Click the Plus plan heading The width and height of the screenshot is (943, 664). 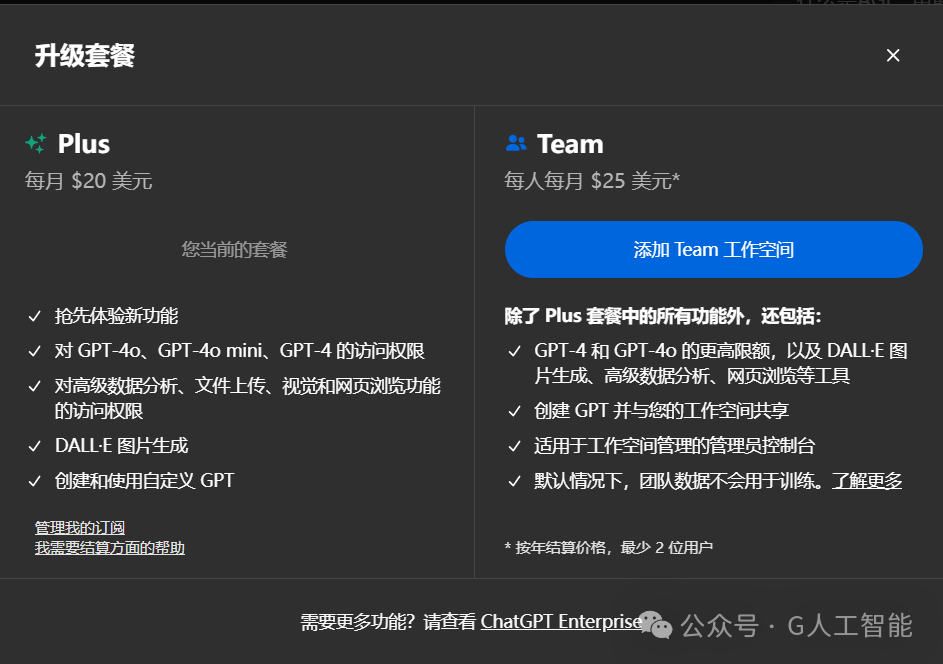[x=84, y=144]
